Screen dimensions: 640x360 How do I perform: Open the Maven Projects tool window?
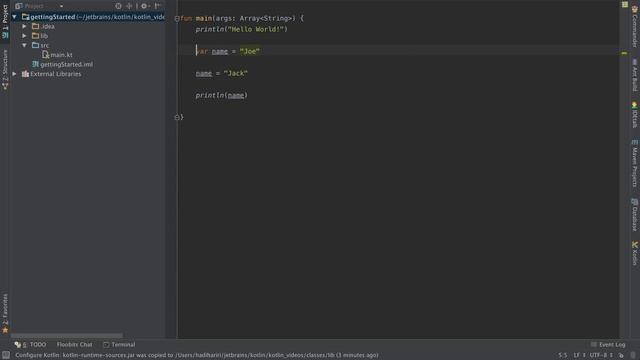(635, 163)
